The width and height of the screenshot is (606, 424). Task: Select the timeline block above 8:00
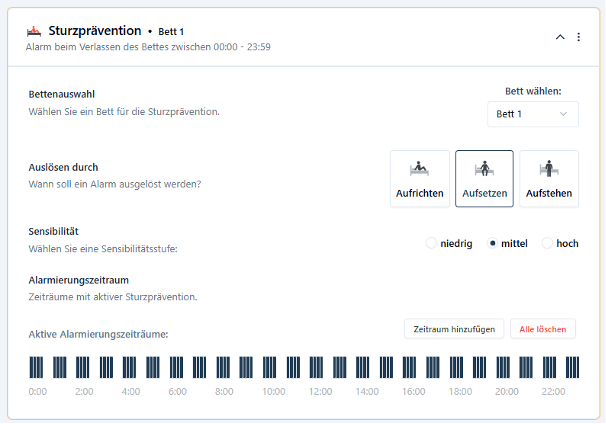(x=223, y=367)
